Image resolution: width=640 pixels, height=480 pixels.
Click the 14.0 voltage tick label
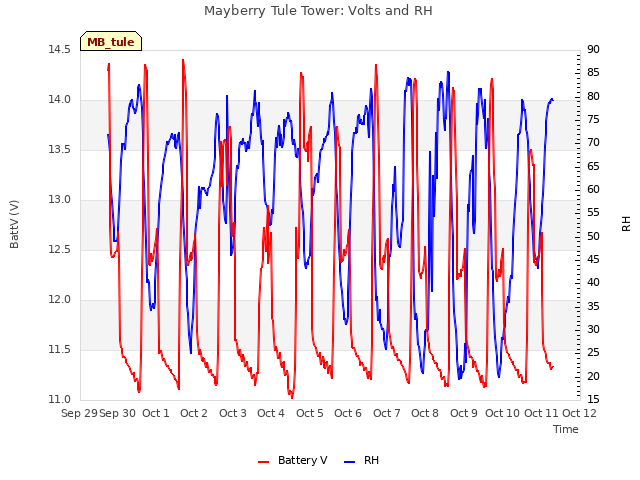[60, 100]
